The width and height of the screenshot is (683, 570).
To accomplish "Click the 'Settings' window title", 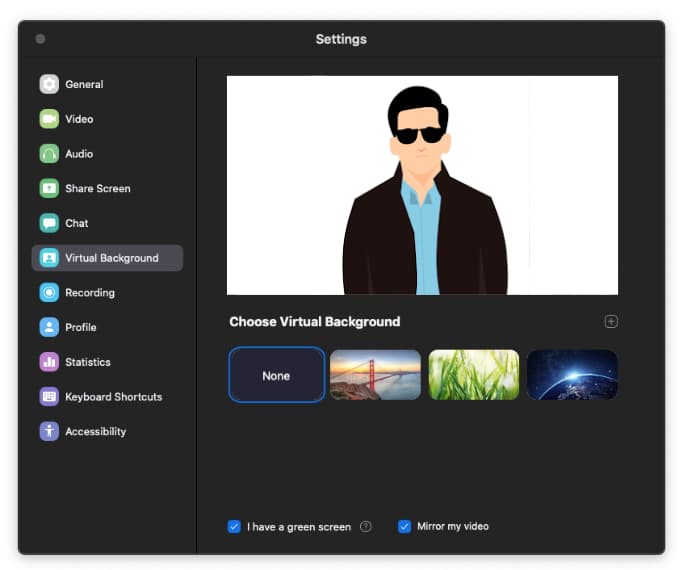I will coord(341,39).
